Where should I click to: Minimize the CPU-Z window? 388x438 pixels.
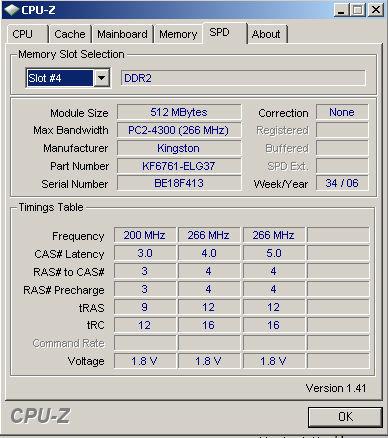pyautogui.click(x=341, y=10)
